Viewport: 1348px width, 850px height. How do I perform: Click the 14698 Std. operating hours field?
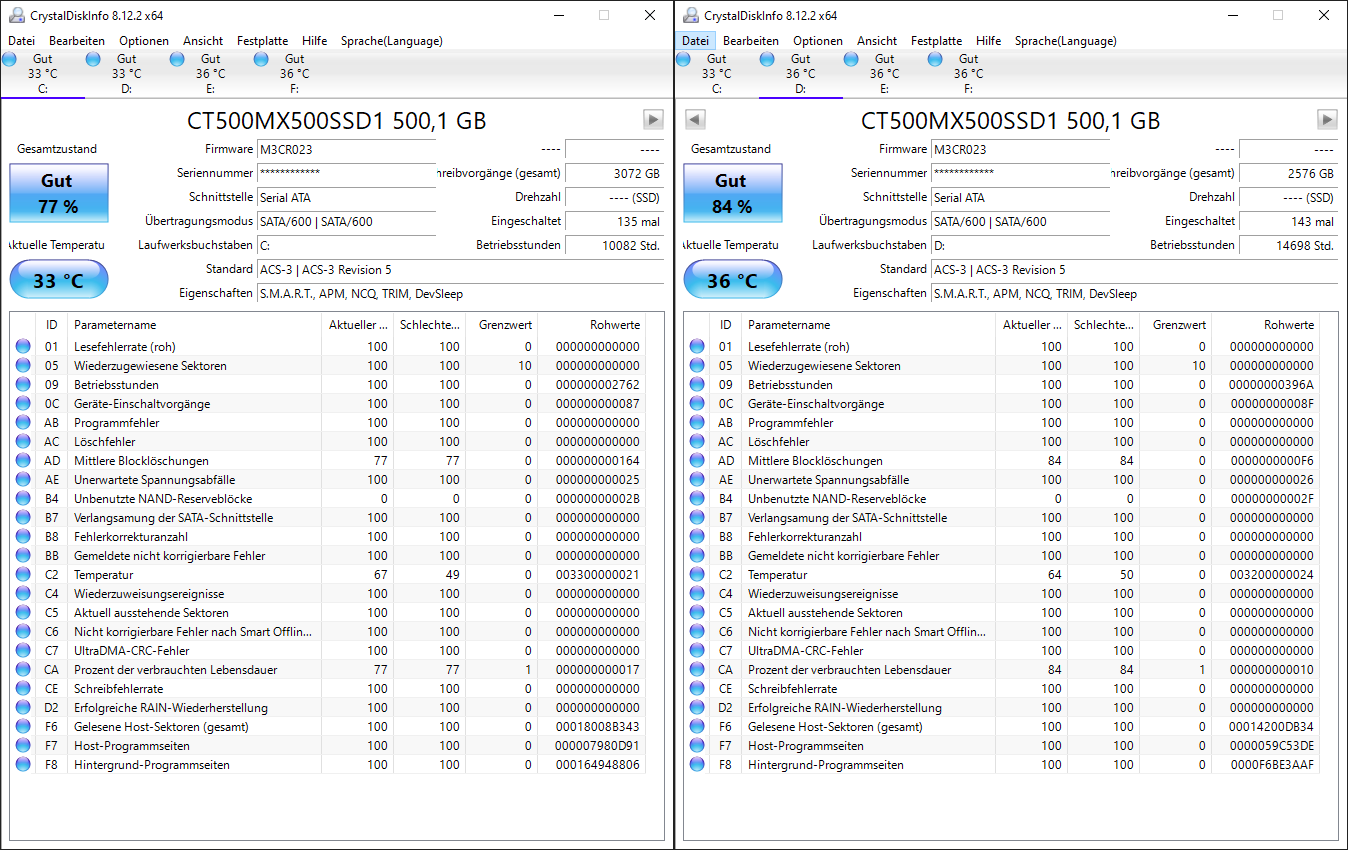(1288, 246)
